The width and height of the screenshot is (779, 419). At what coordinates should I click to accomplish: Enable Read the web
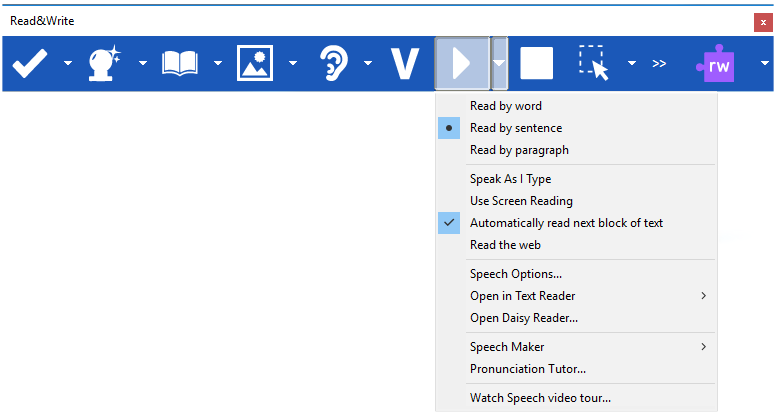click(576, 245)
